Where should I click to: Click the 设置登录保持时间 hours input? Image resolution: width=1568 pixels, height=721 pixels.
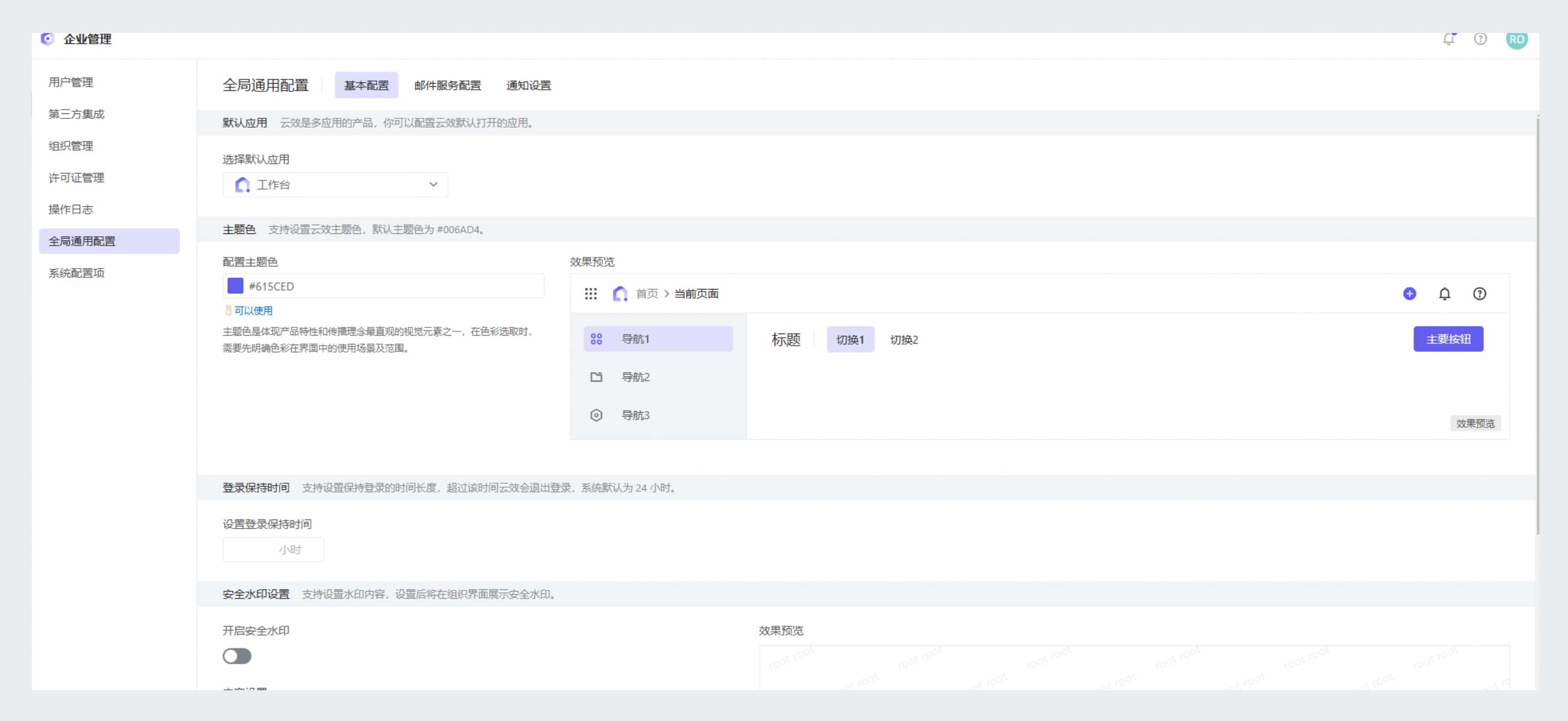point(273,549)
